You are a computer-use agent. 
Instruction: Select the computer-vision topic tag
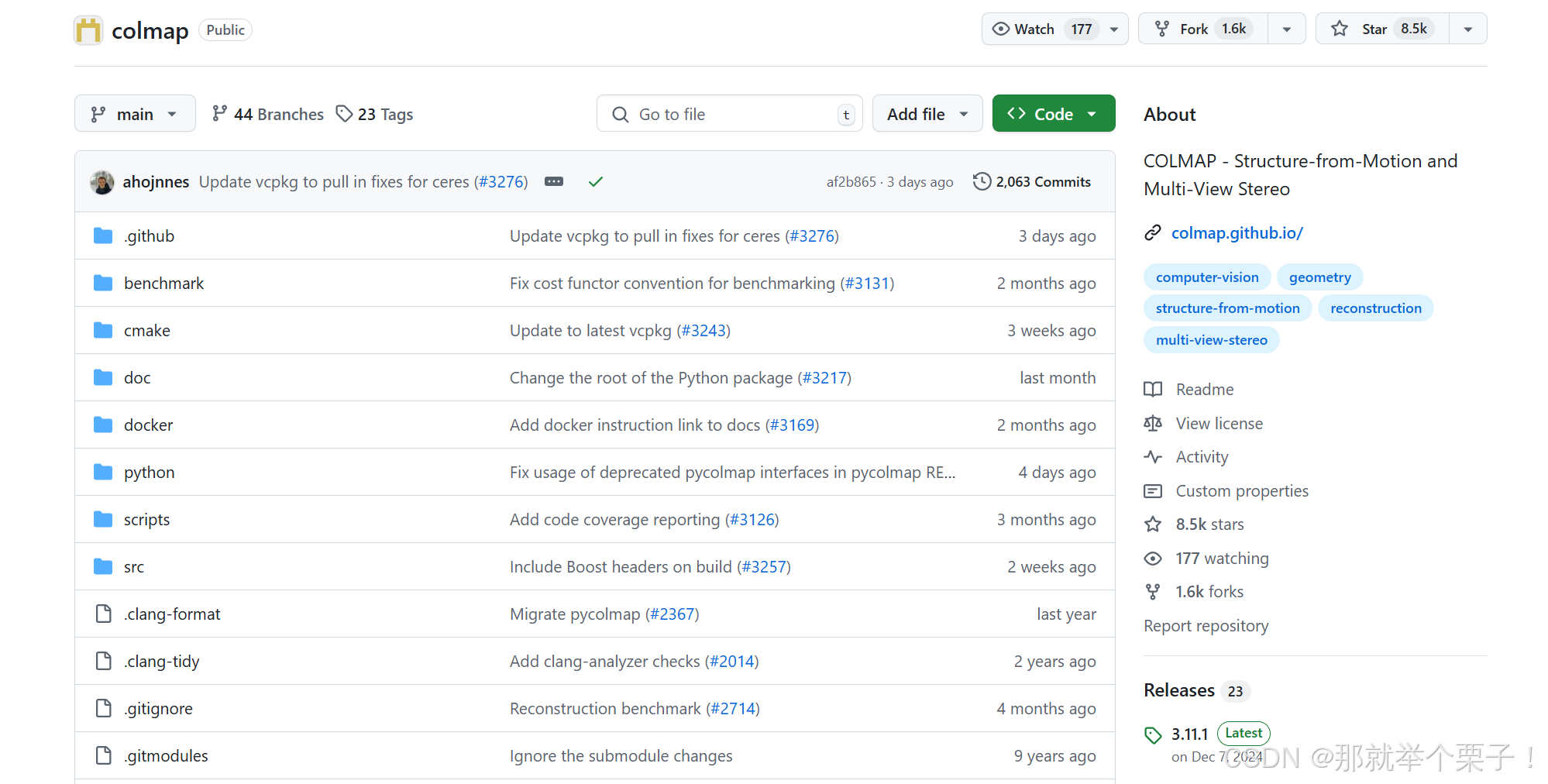(x=1207, y=277)
